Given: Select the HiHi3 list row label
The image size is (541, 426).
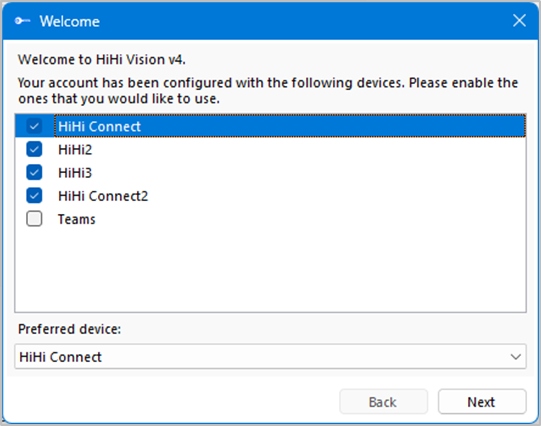Looking at the screenshot, I should point(75,173).
